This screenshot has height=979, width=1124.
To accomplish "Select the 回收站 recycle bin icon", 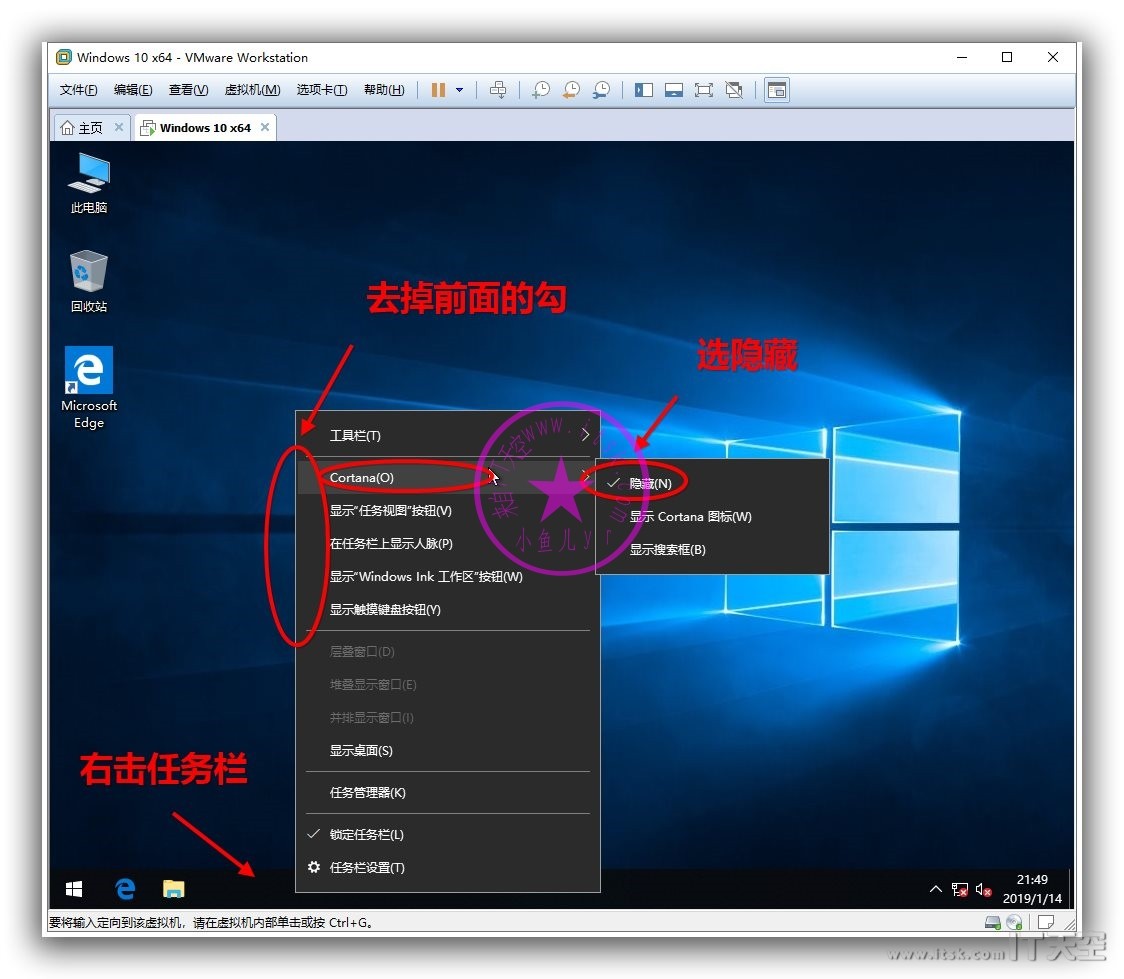I will tap(89, 282).
